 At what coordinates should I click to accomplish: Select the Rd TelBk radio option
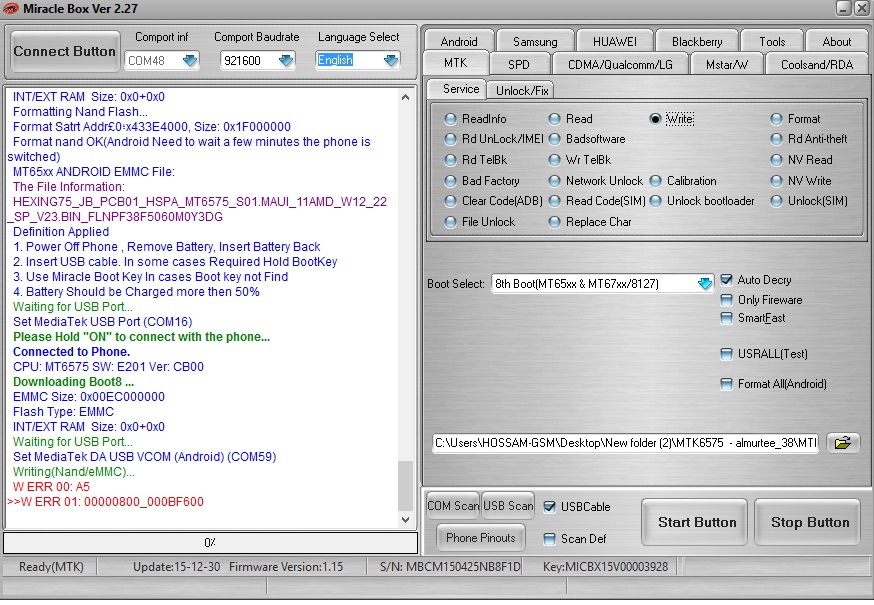[450, 160]
